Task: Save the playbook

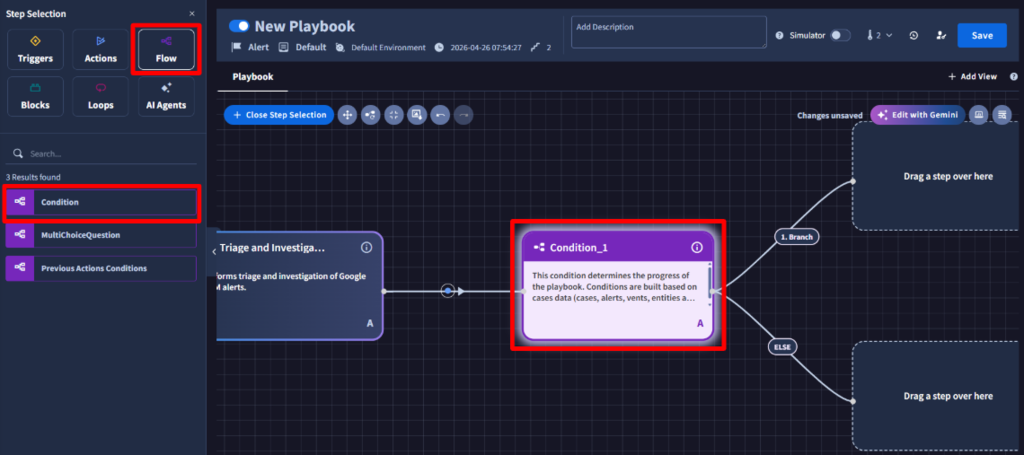Action: pyautogui.click(x=982, y=35)
